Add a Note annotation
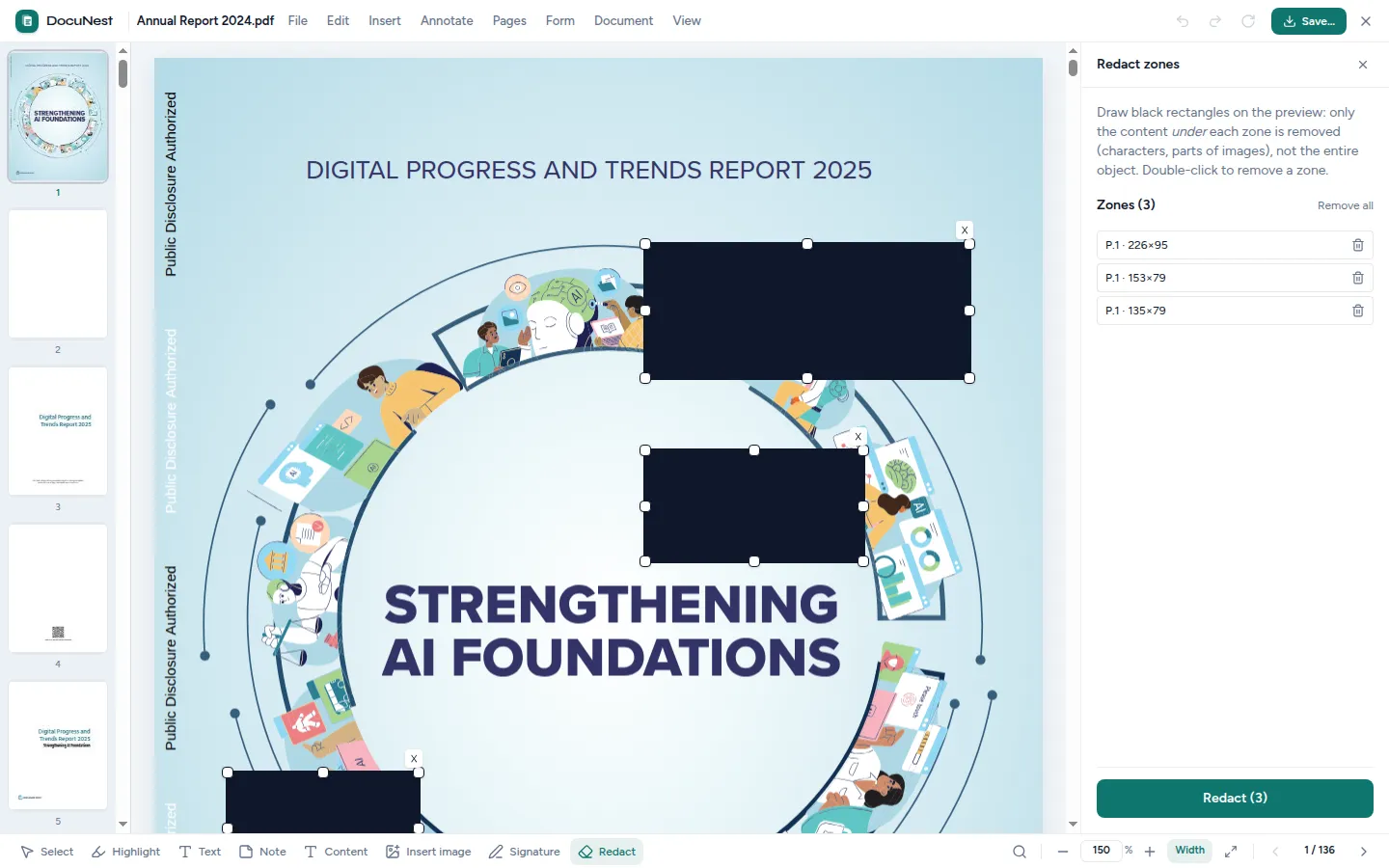Viewport: 1389px width, 868px height. tap(262, 852)
